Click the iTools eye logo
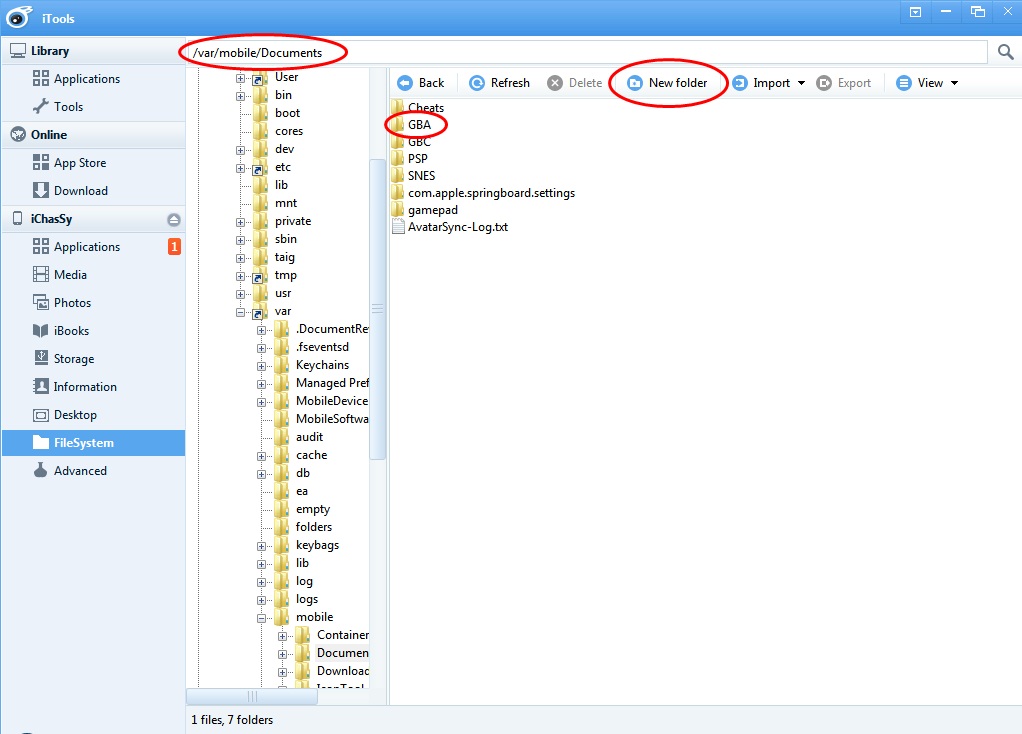Viewport: 1022px width, 734px height. (19, 17)
